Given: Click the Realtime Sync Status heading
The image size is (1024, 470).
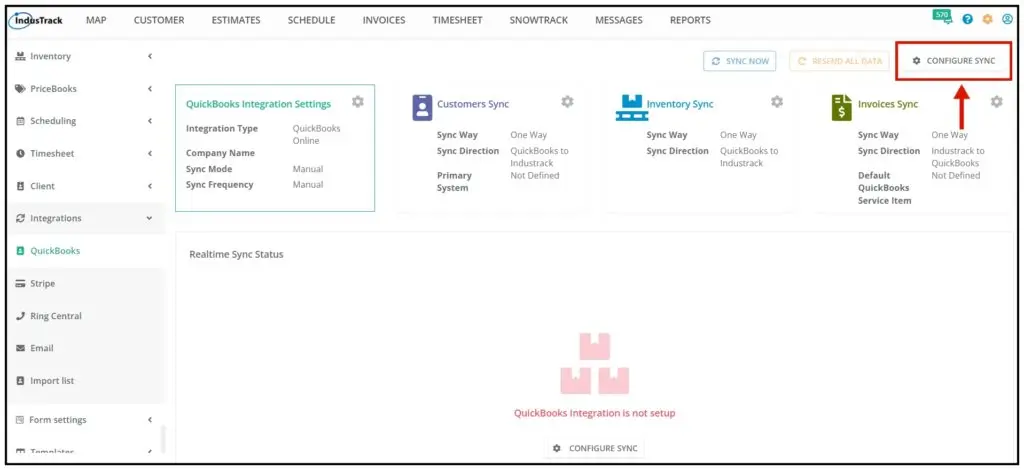Looking at the screenshot, I should click(236, 255).
